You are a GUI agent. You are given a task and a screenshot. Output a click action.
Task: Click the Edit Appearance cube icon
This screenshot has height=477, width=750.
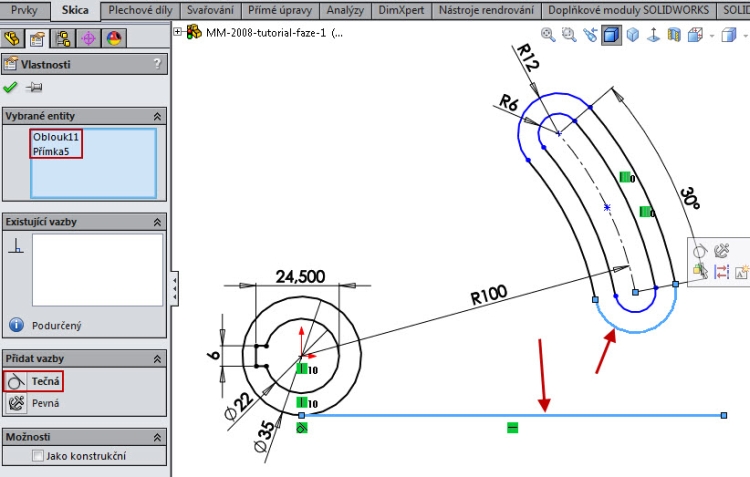pos(695,34)
